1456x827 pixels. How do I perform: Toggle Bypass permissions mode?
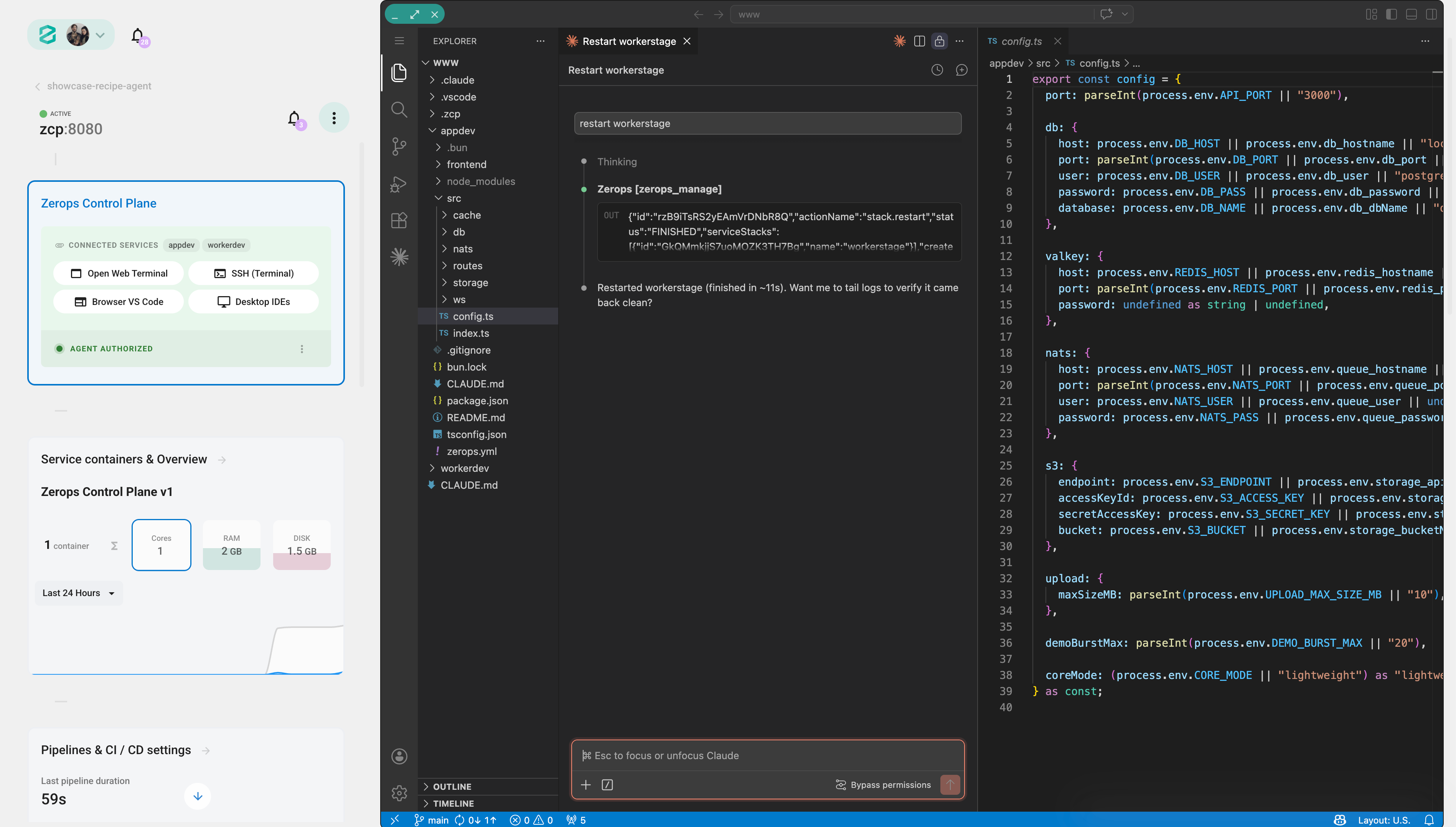(x=883, y=784)
